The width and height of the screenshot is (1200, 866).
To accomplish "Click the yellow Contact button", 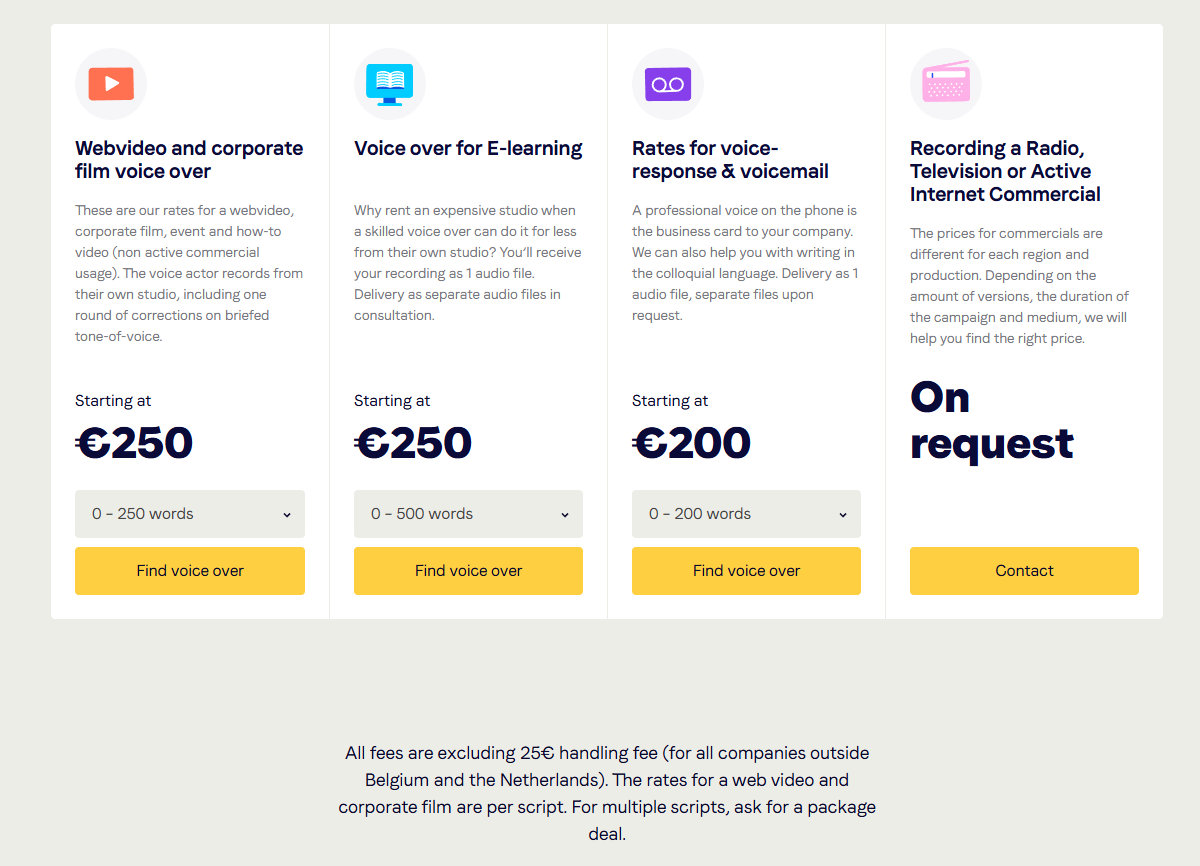I will point(1024,571).
